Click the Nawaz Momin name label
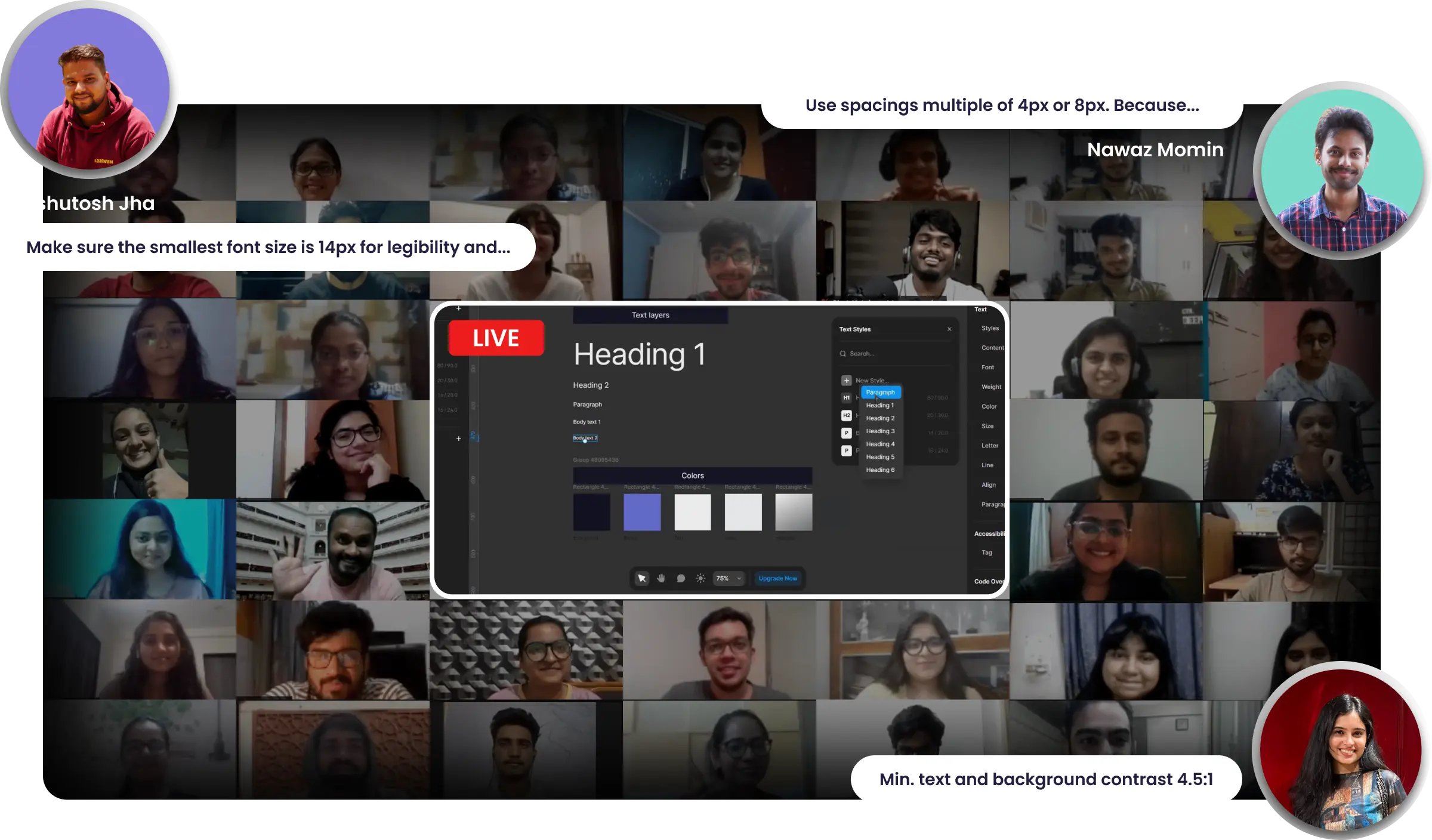The width and height of the screenshot is (1432, 840). [x=1155, y=150]
